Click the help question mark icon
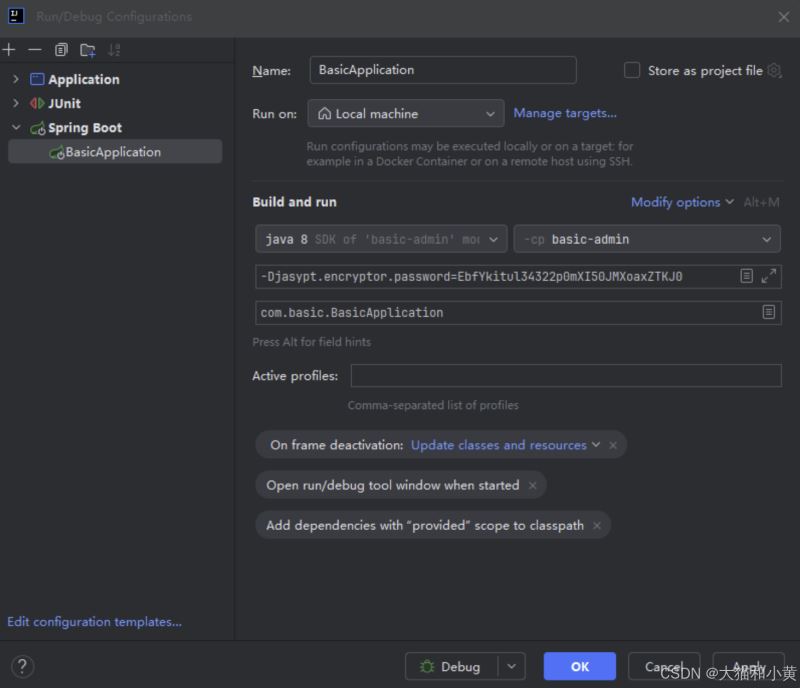 pos(22,666)
